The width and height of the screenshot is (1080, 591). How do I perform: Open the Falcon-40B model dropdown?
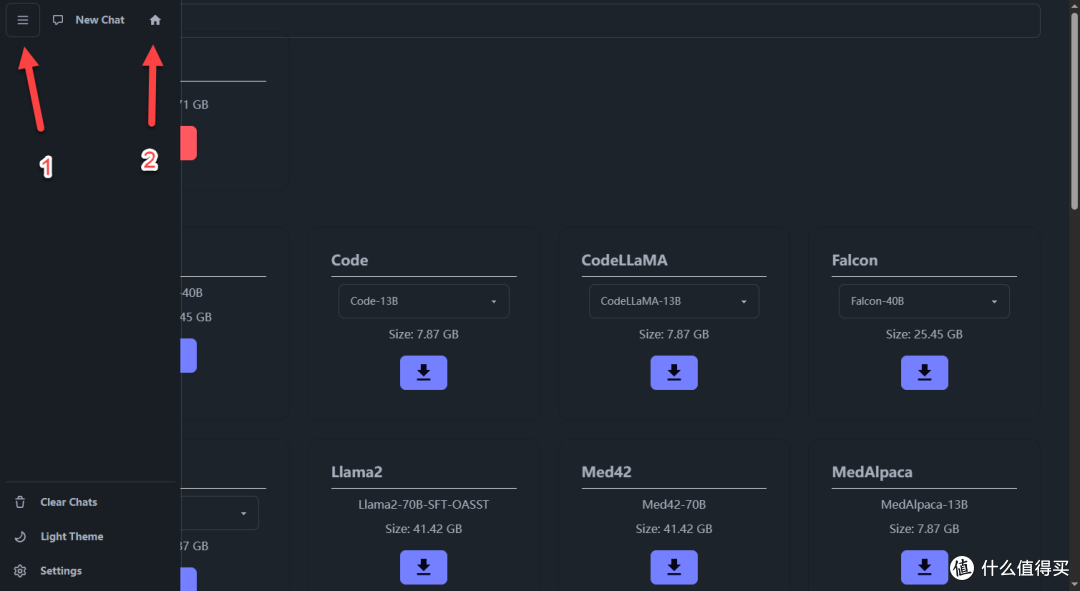[x=924, y=301]
